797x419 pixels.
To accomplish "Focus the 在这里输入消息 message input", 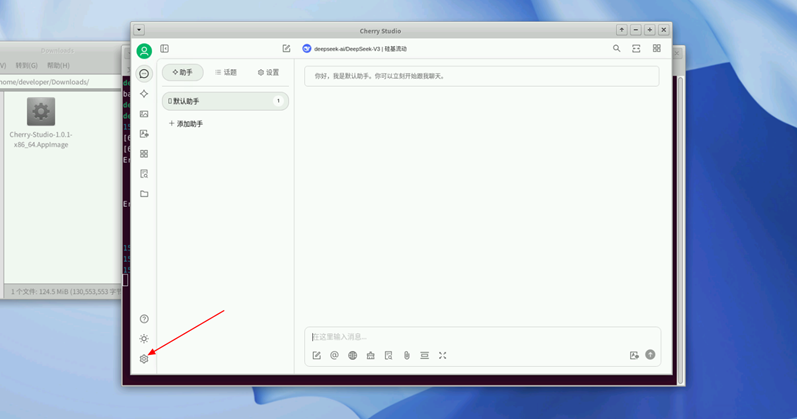I will [482, 337].
